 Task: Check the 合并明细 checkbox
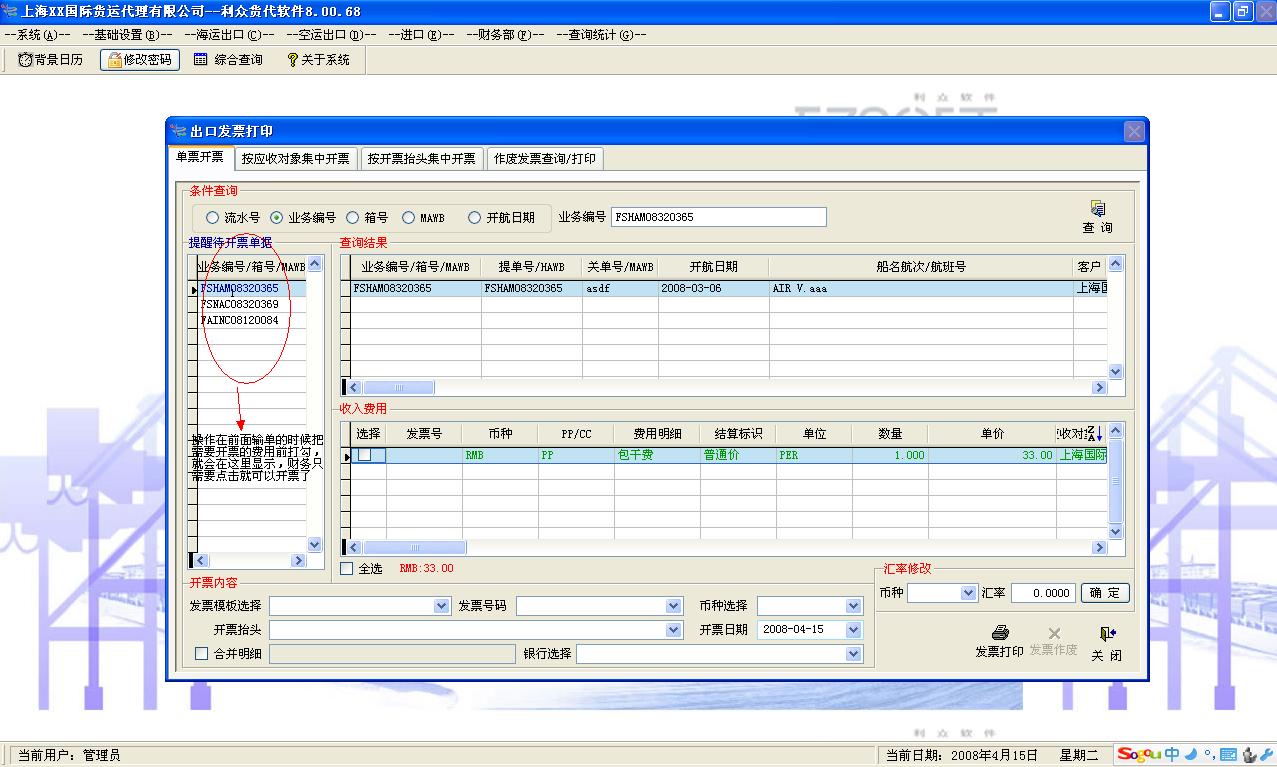pos(202,654)
